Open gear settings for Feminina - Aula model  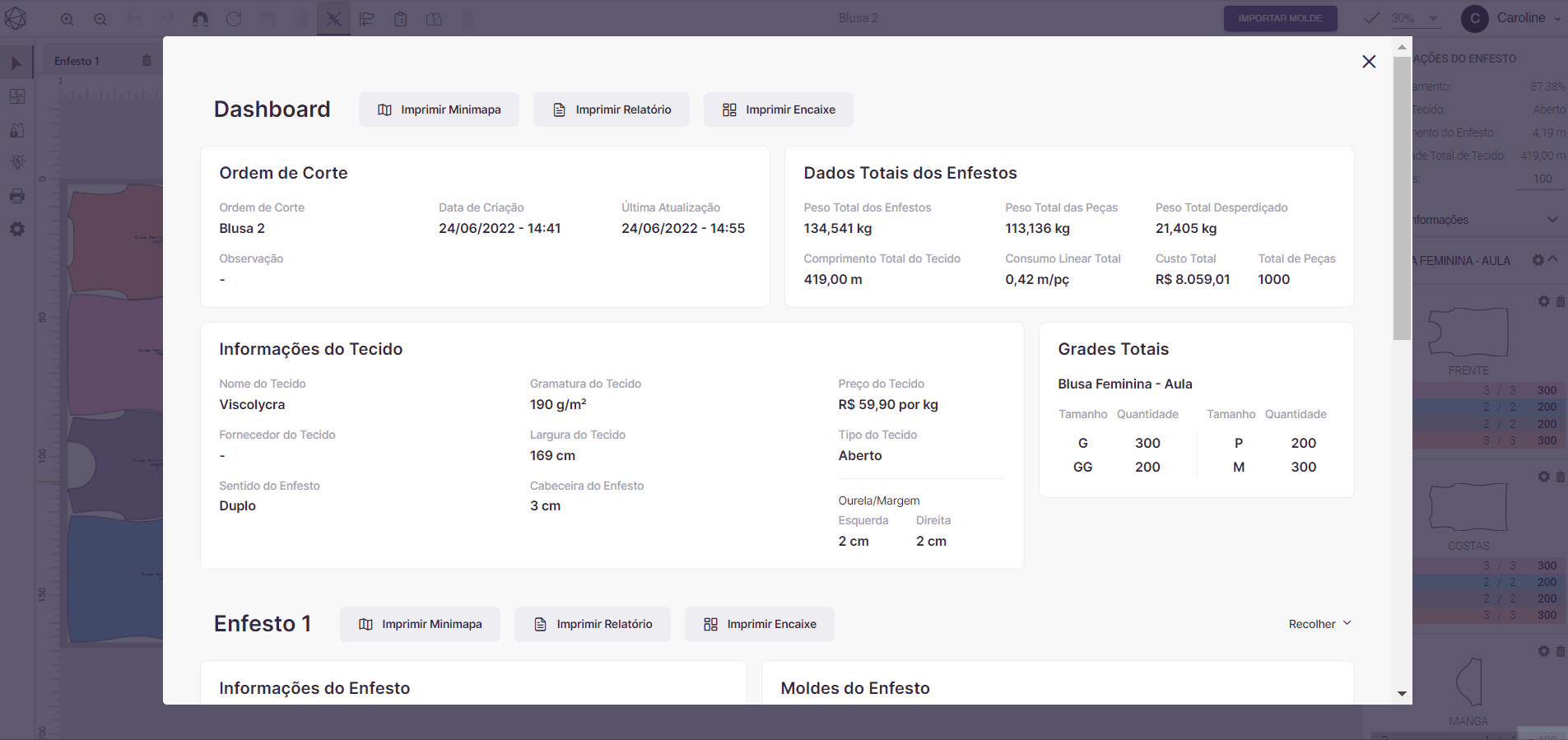[1538, 260]
